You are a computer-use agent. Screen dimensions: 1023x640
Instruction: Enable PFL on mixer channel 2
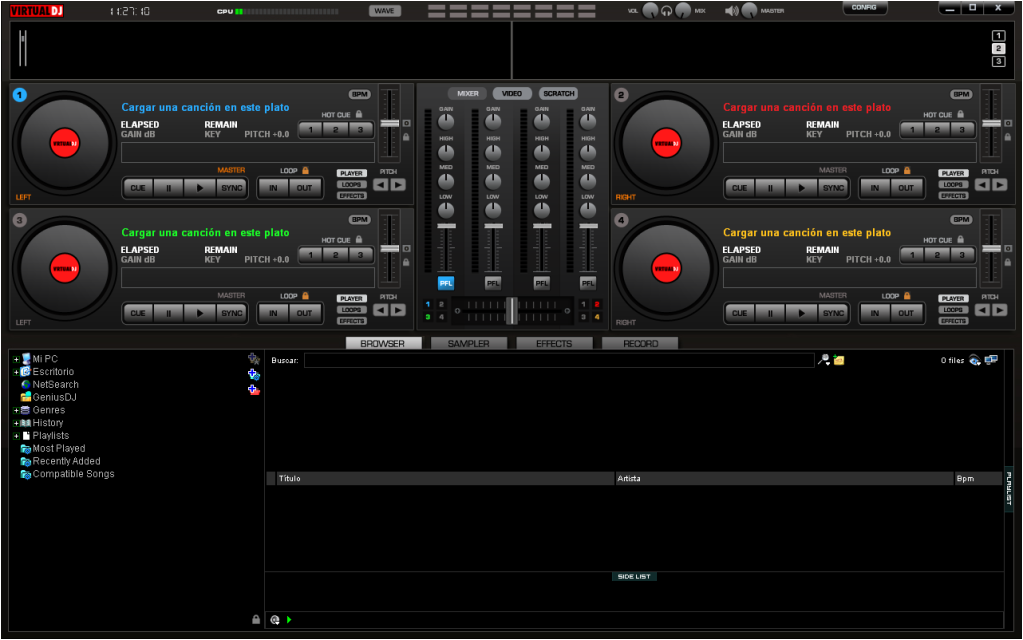(x=493, y=283)
